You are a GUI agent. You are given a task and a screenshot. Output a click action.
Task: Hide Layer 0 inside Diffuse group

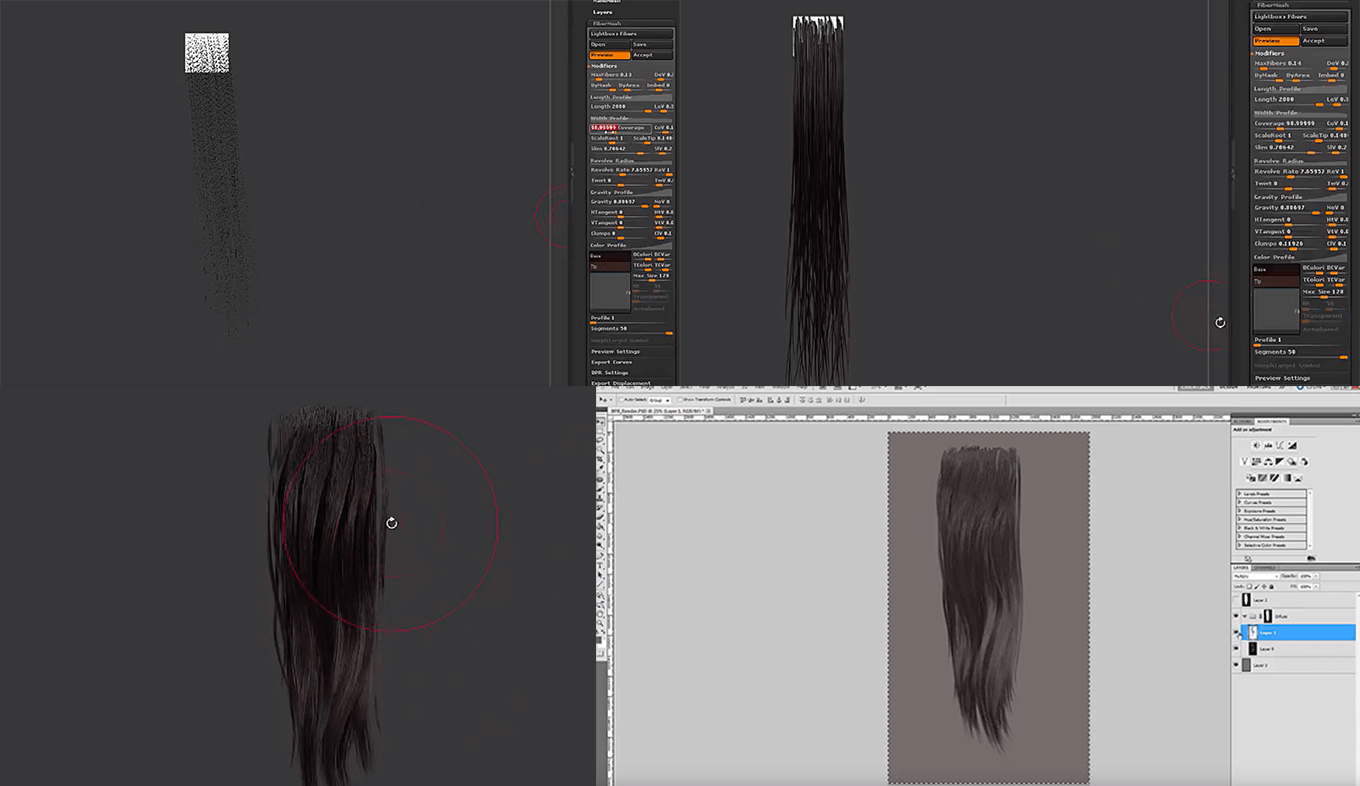pyautogui.click(x=1236, y=649)
